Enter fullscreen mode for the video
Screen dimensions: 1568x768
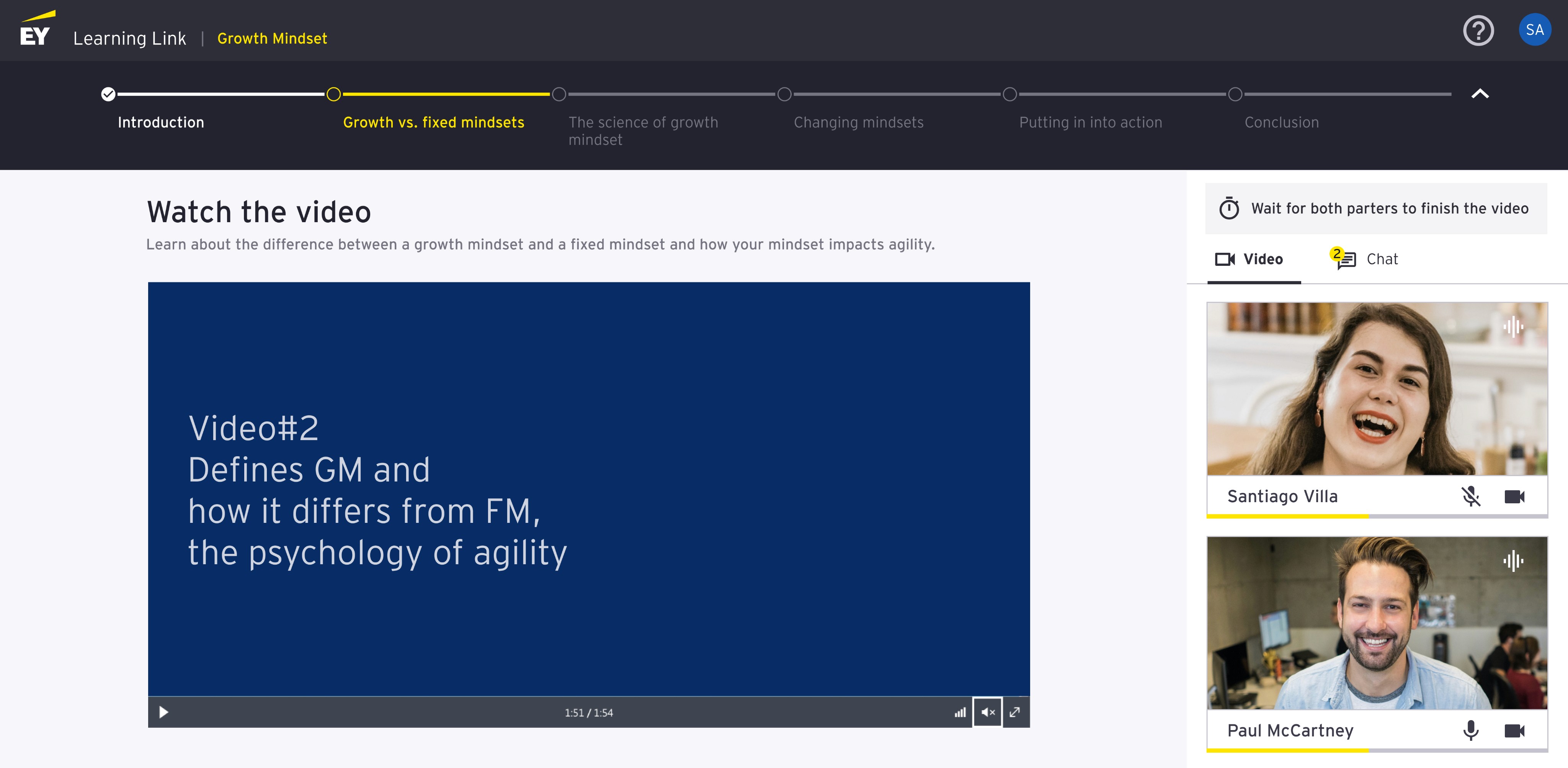pos(1015,712)
